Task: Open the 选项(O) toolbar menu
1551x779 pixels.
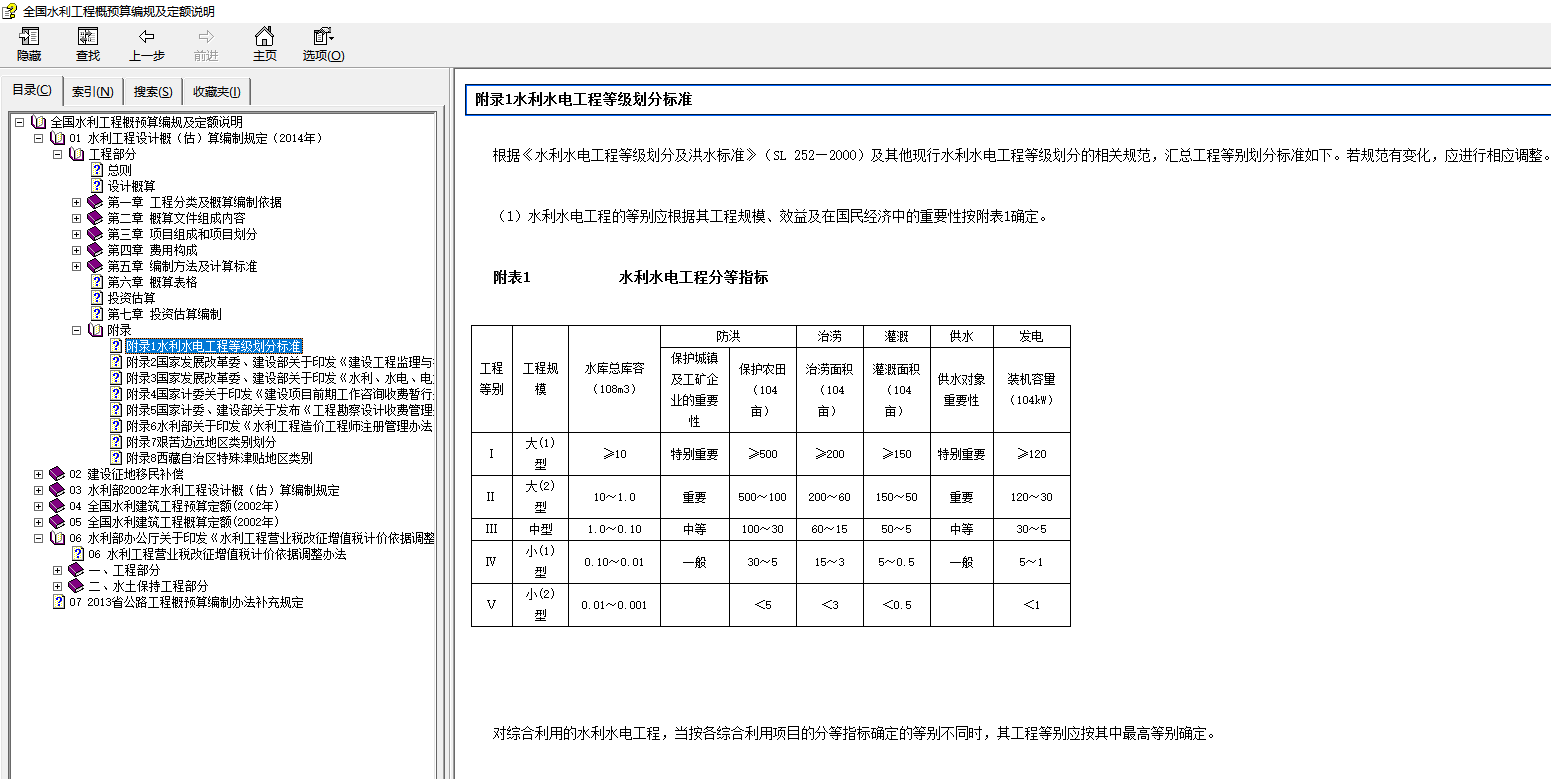Action: point(324,45)
